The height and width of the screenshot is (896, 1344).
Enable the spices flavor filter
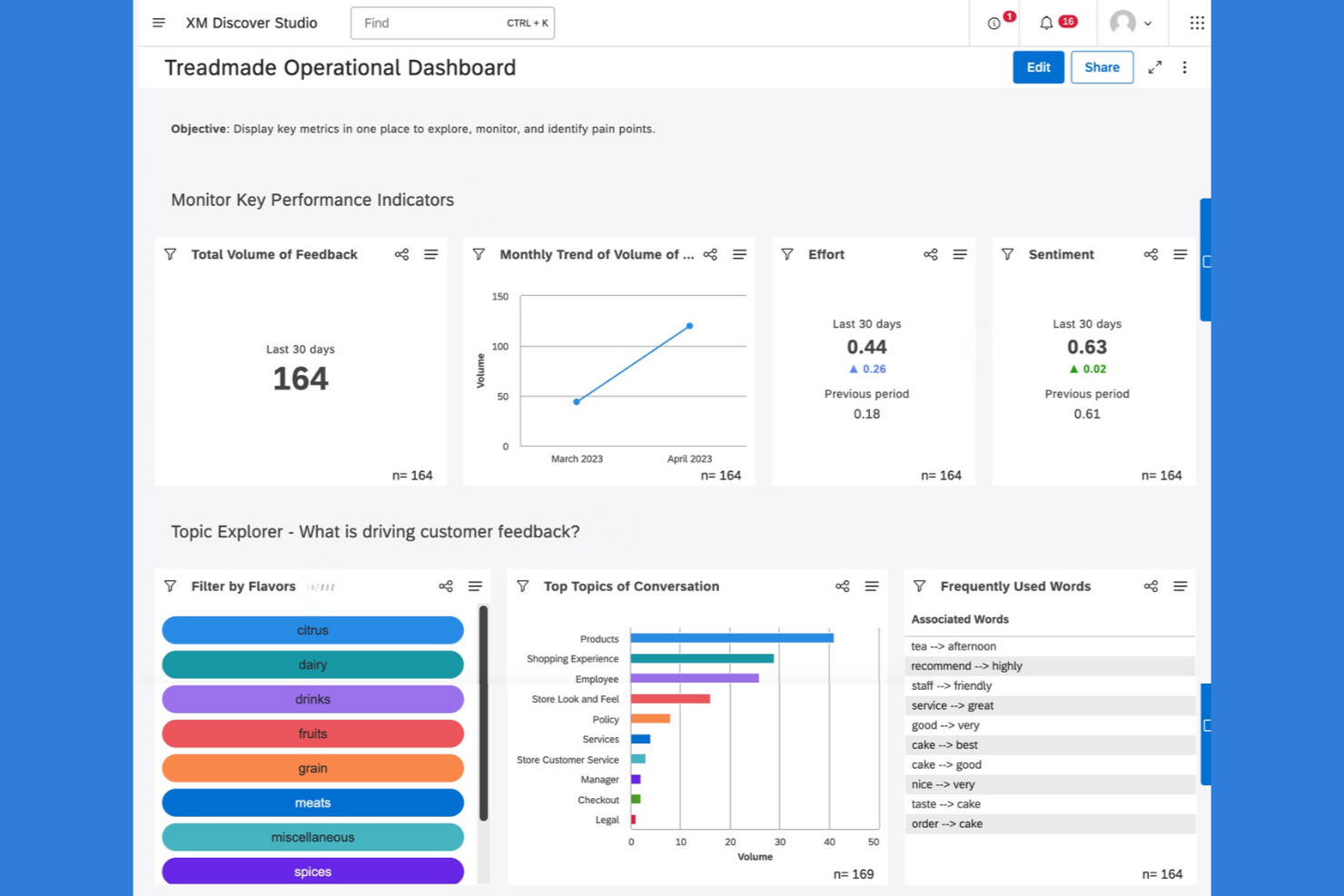coord(312,871)
